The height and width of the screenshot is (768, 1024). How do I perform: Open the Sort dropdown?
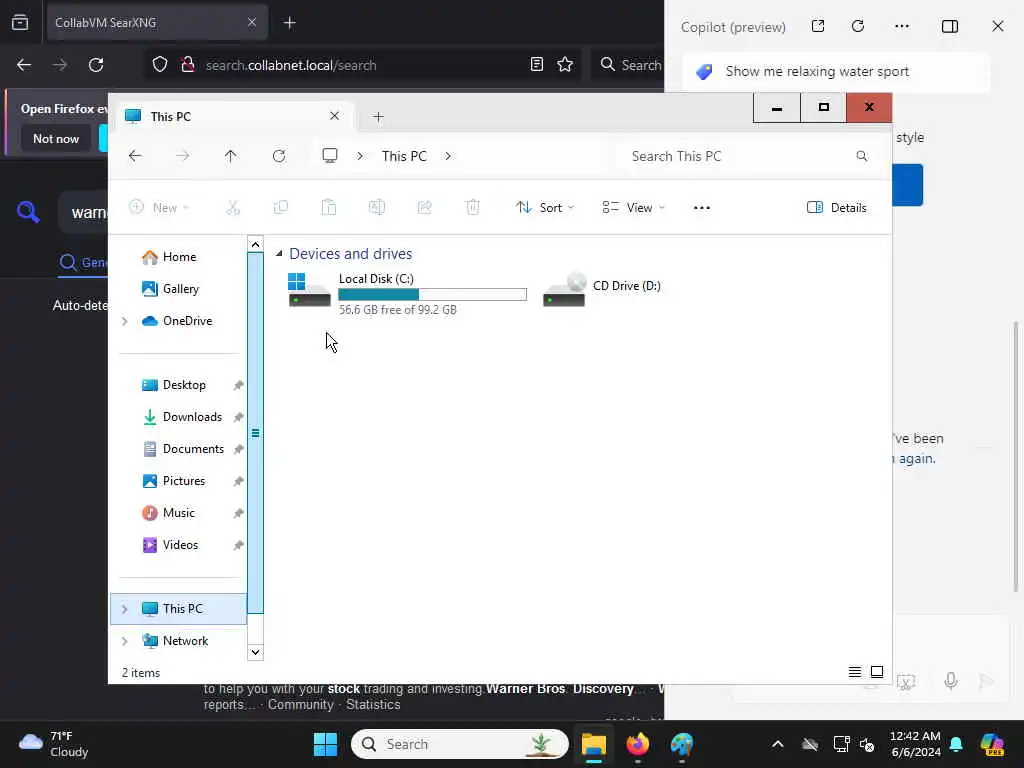click(545, 208)
